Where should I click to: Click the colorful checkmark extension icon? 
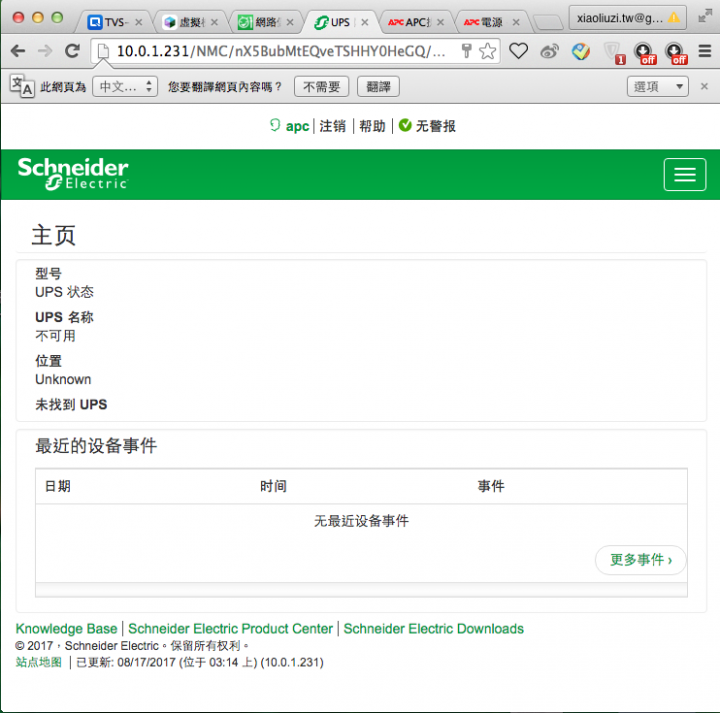(580, 51)
